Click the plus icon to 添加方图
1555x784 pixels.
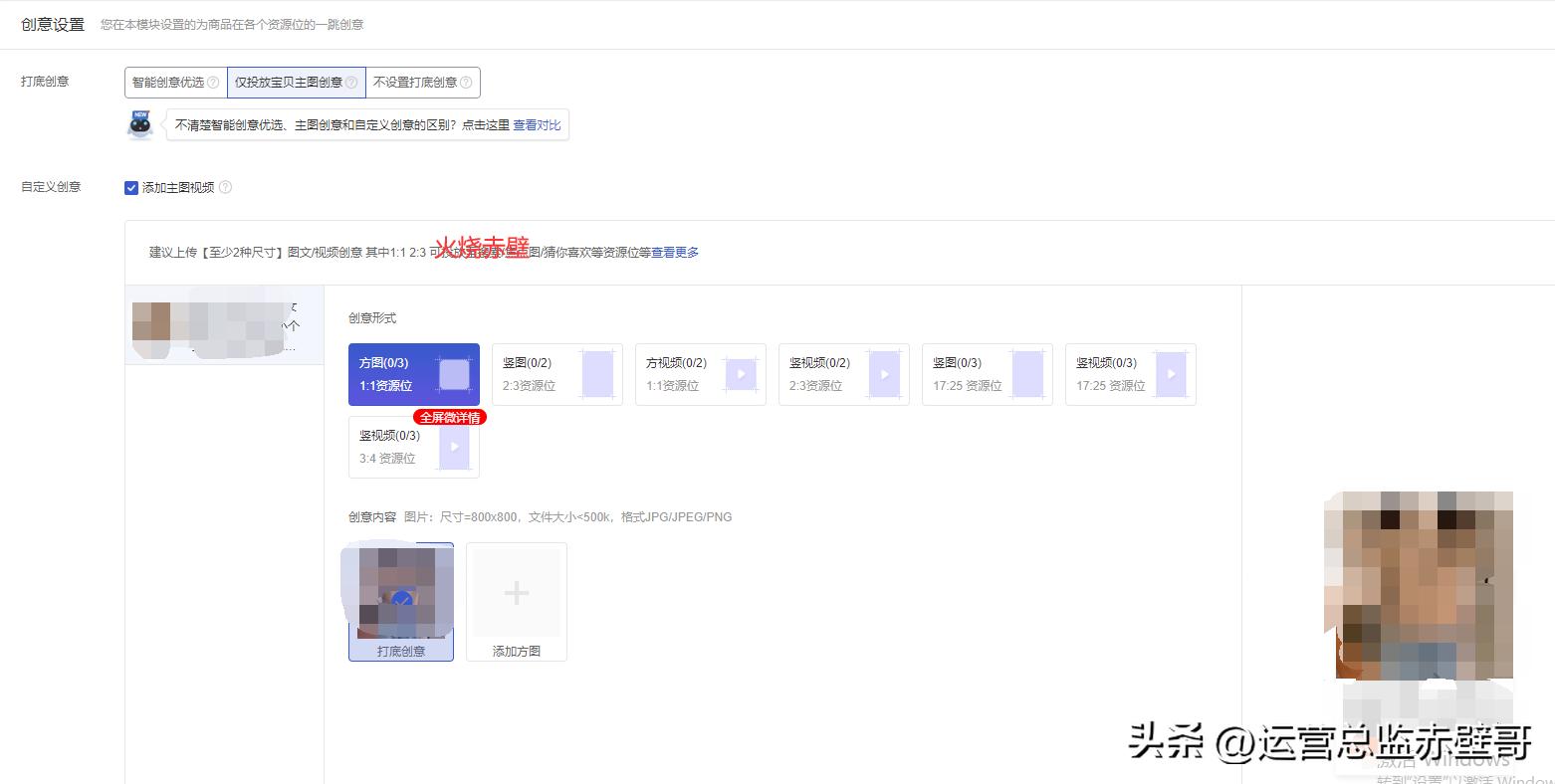click(x=516, y=592)
